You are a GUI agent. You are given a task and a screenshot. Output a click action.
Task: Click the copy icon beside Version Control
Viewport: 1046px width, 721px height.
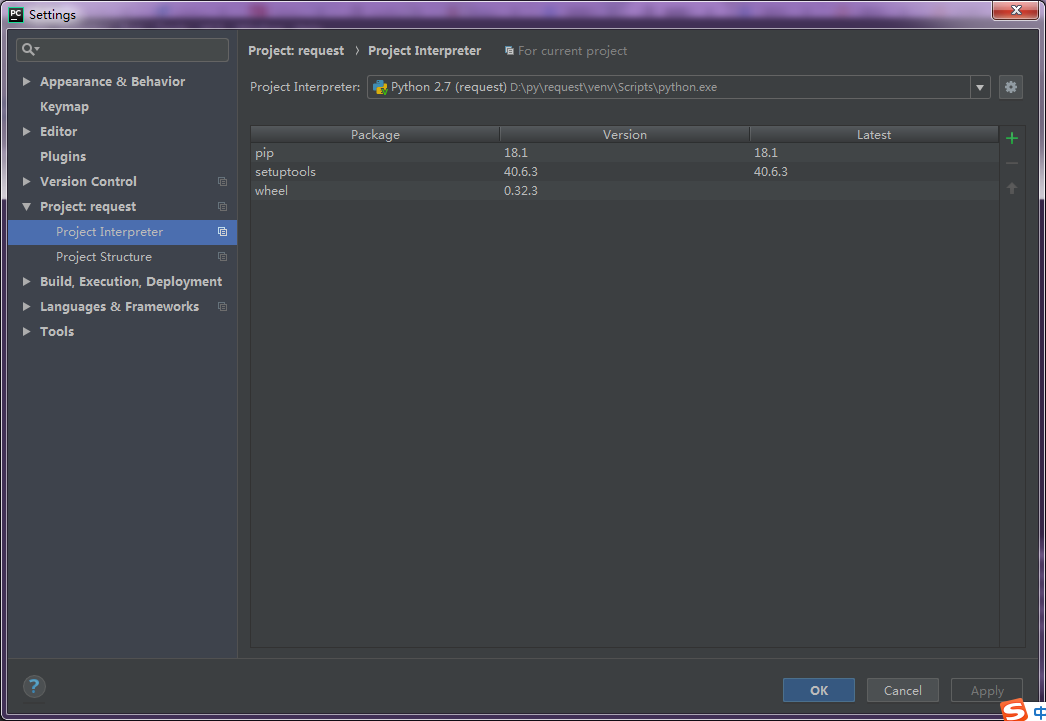pos(222,181)
